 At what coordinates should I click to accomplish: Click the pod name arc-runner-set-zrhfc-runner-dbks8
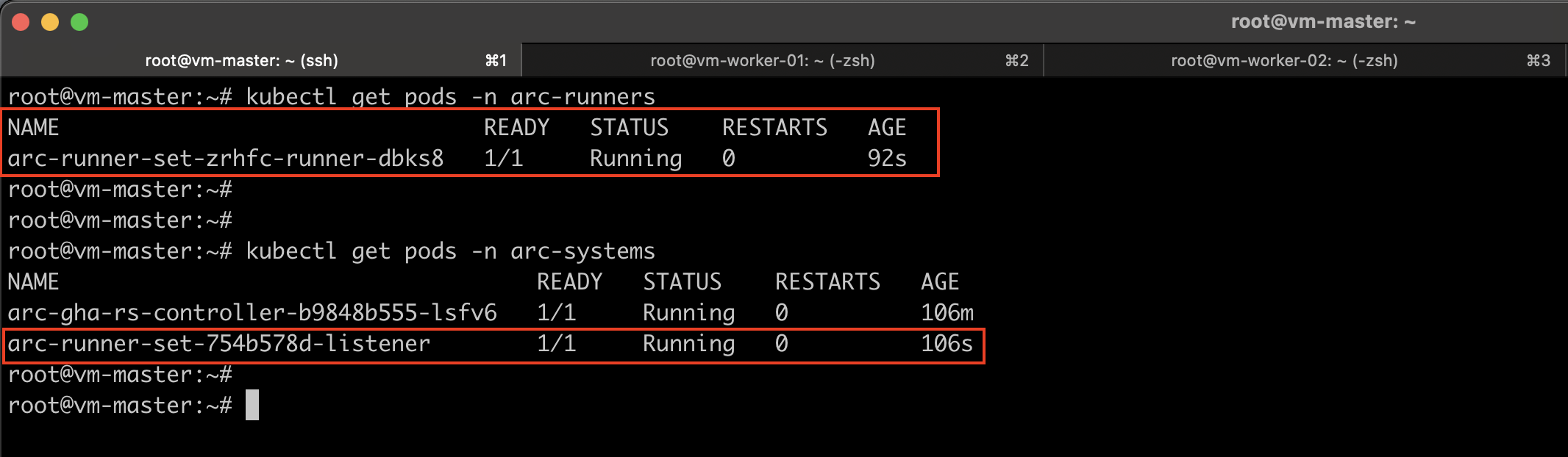pos(226,159)
